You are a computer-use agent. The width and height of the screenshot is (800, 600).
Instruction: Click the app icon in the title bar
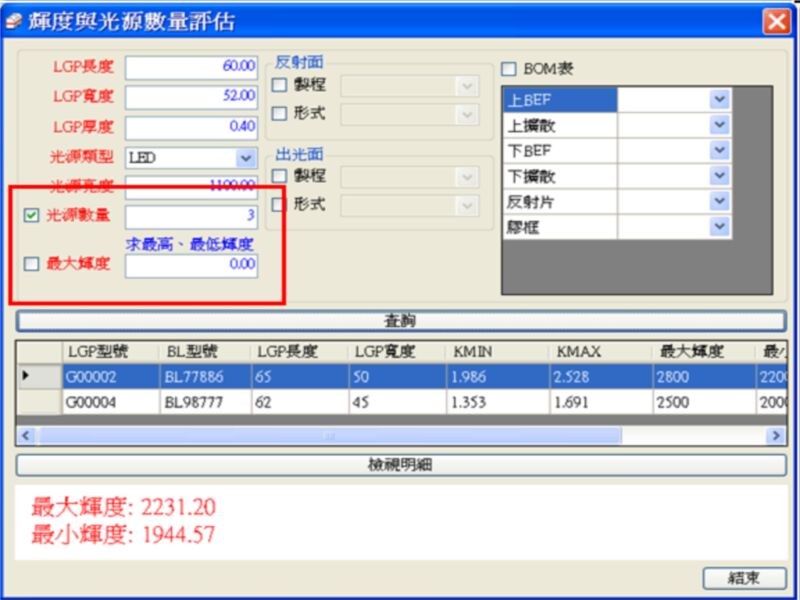coord(12,21)
